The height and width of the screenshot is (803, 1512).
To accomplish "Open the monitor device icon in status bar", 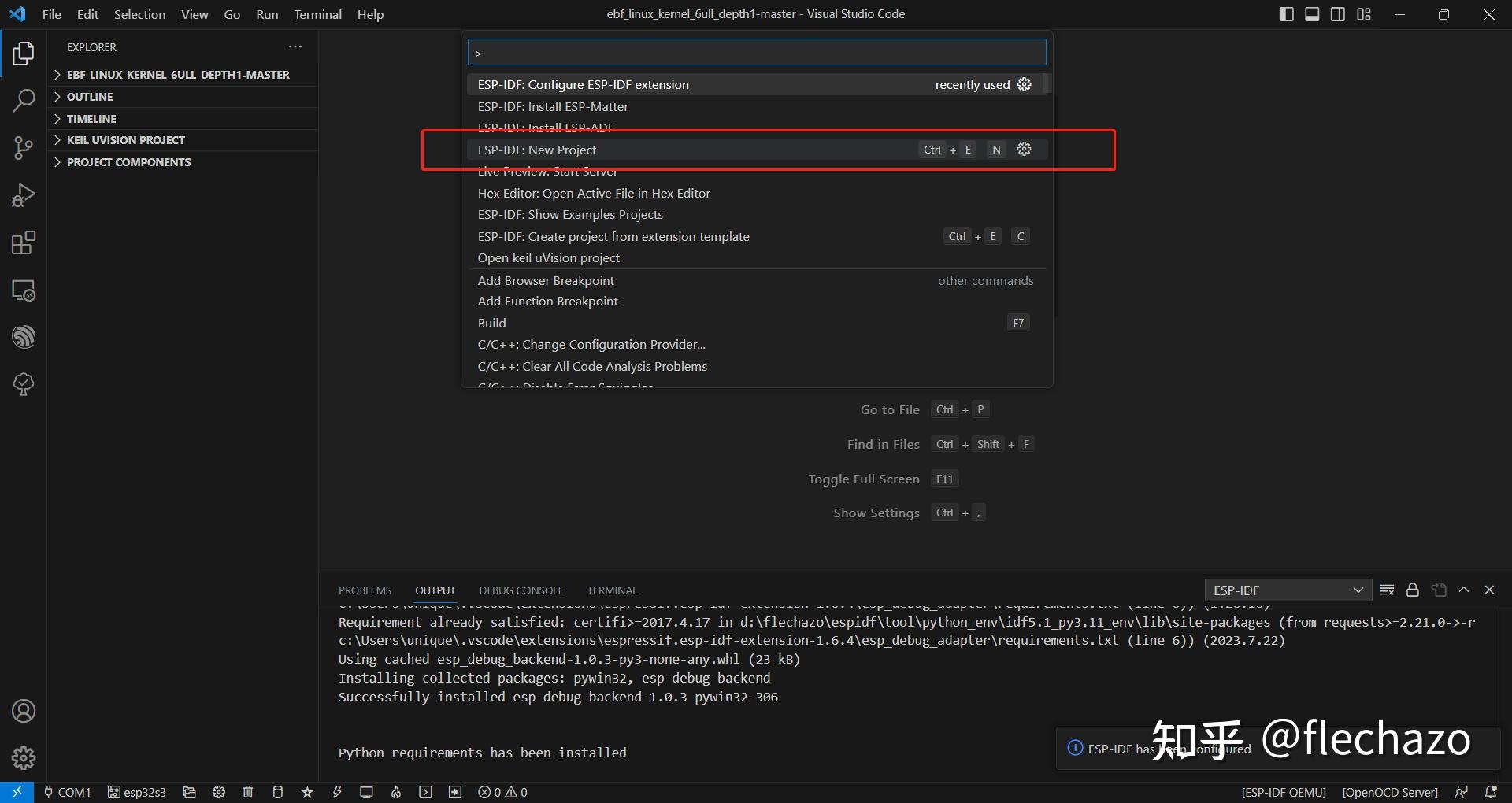I will [366, 792].
